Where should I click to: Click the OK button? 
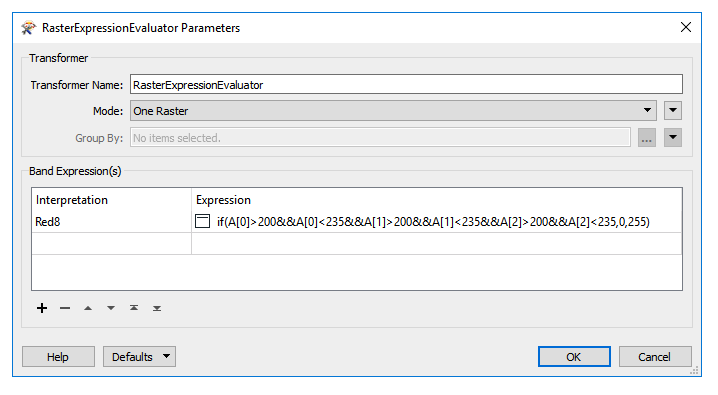[x=574, y=356]
